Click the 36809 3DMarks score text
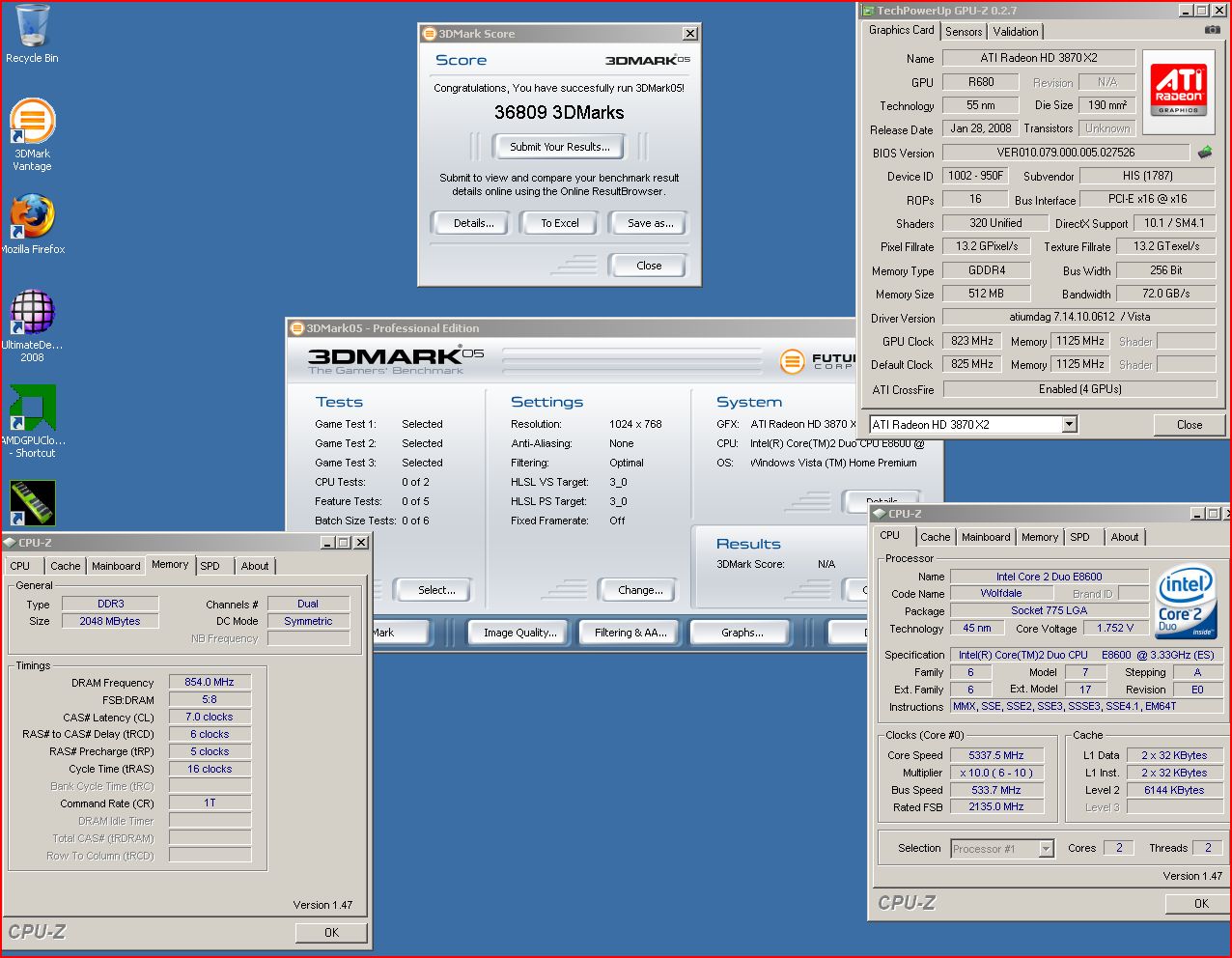This screenshot has height=958, width=1232. 559,113
